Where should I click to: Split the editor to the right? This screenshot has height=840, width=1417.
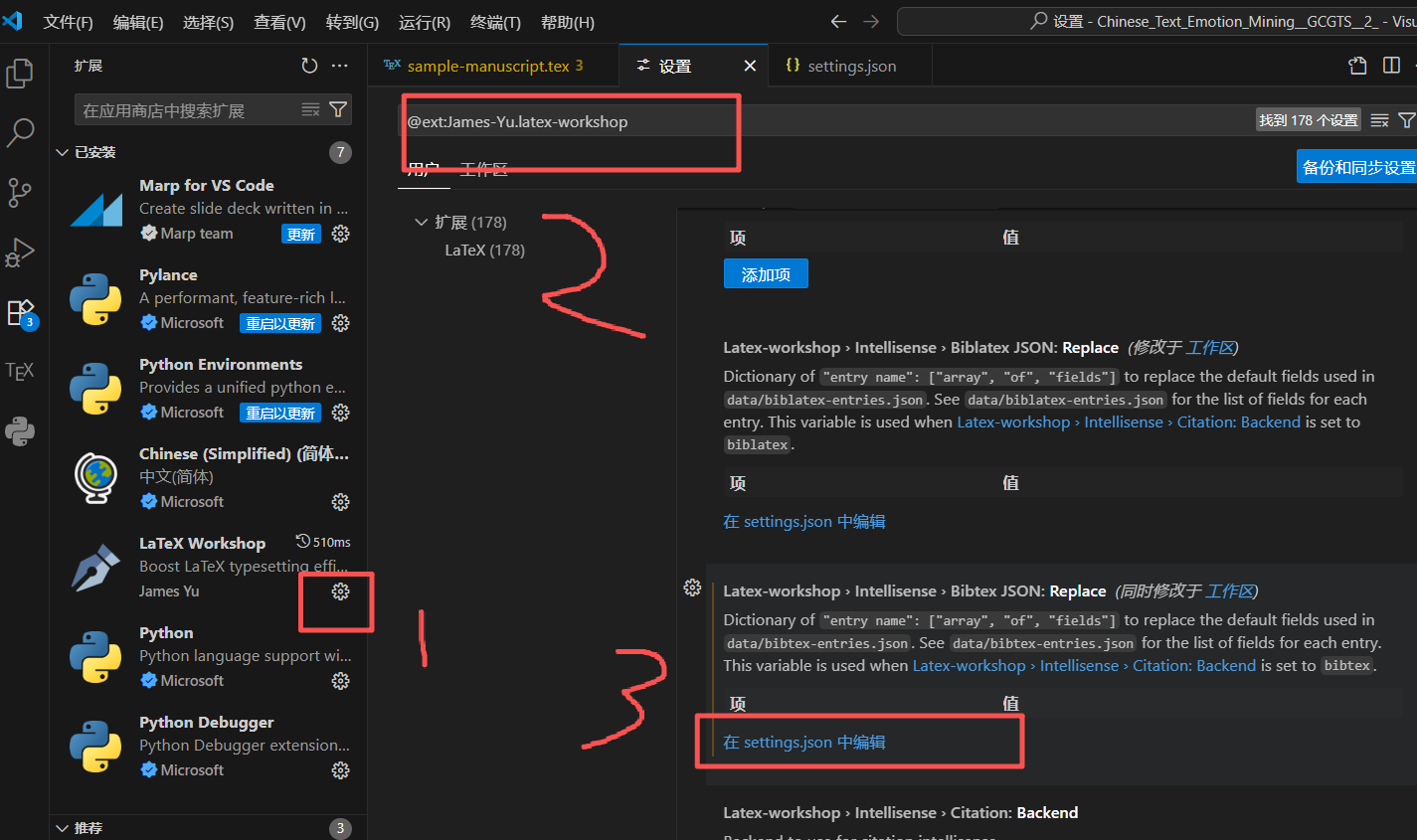pos(1391,66)
